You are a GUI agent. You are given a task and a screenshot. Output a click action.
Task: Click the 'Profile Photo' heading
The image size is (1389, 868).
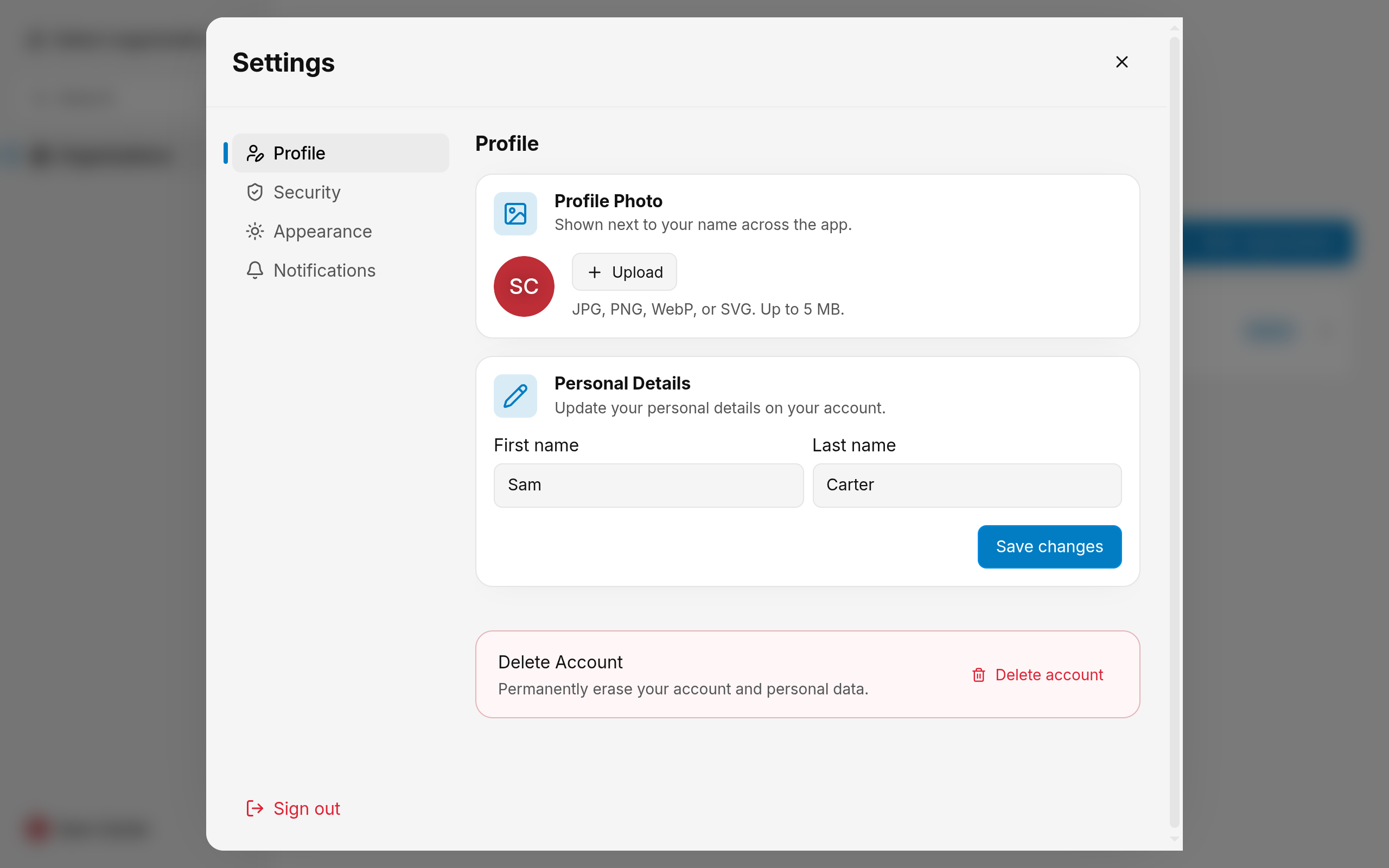click(608, 201)
